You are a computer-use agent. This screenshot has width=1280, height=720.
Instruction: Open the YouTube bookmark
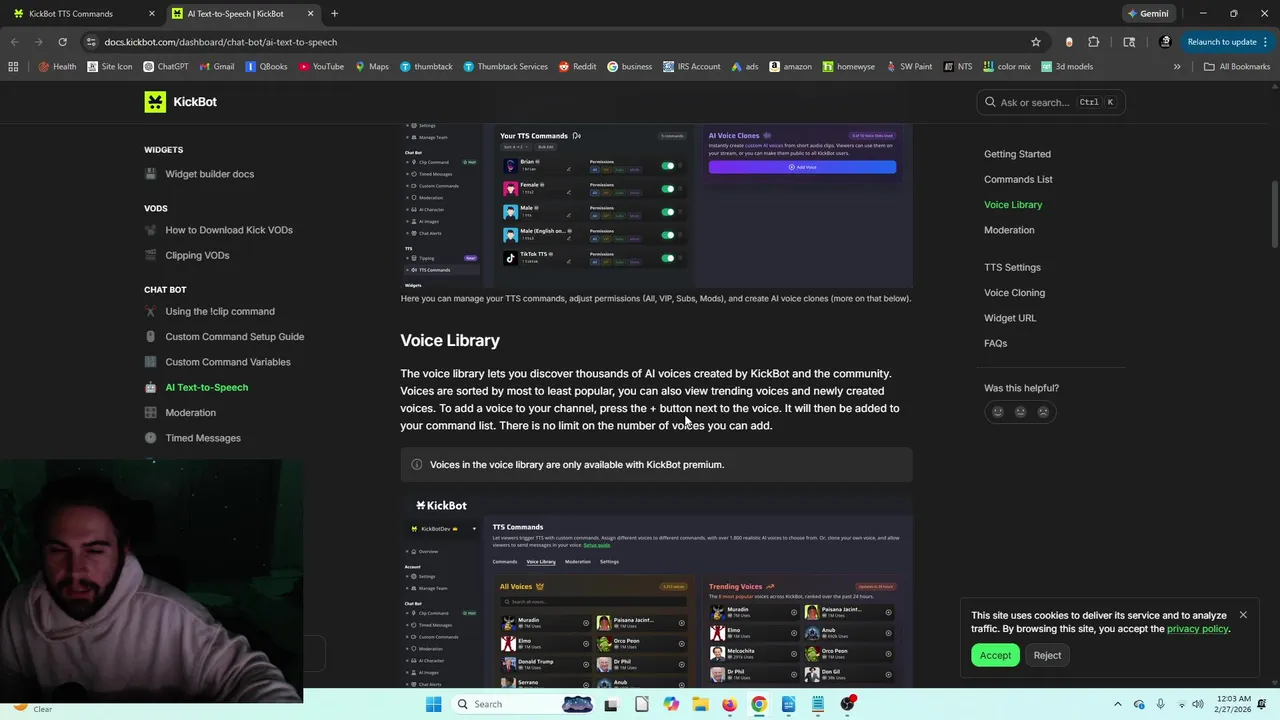pyautogui.click(x=320, y=67)
